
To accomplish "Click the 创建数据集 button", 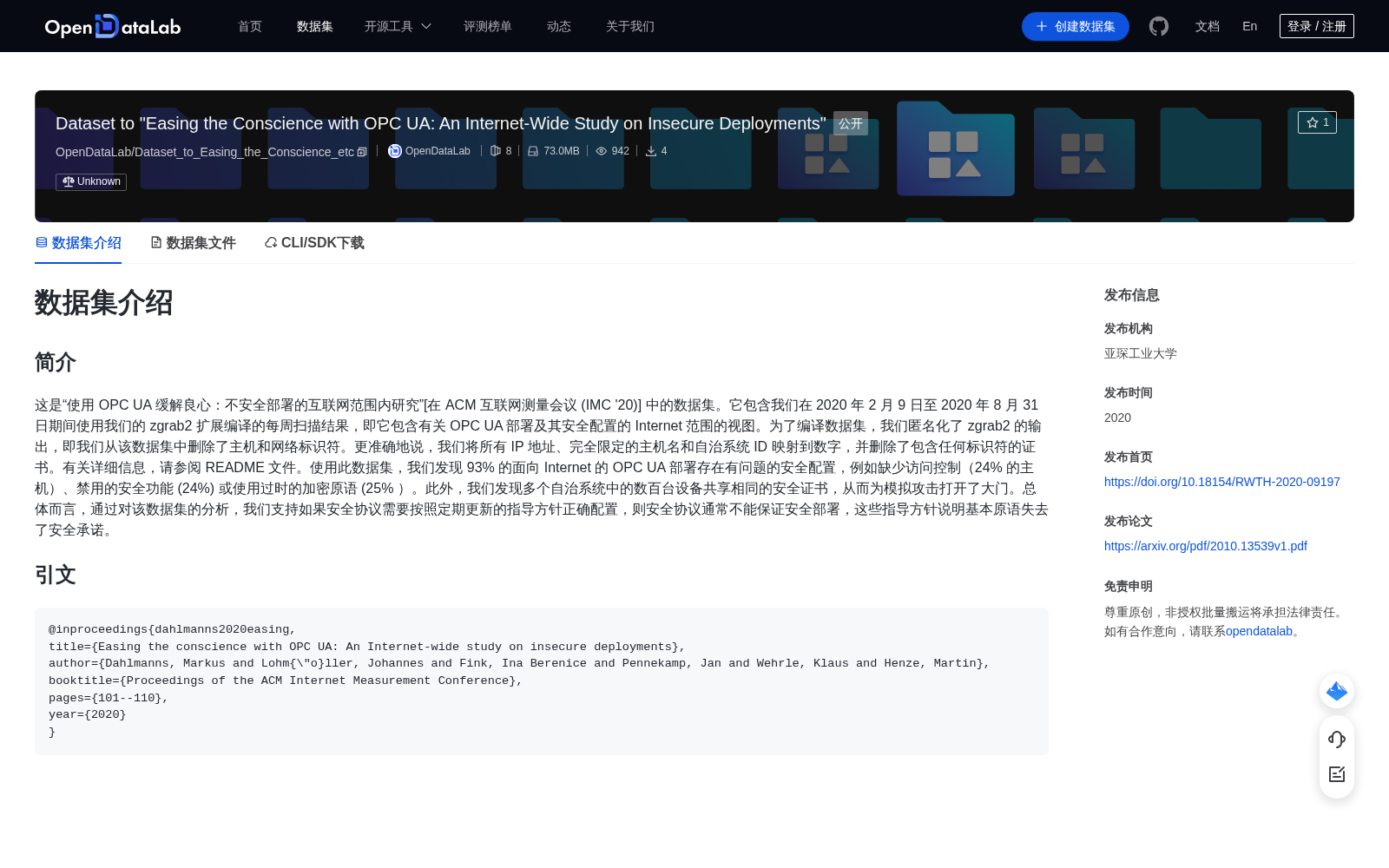I will click(1076, 26).
